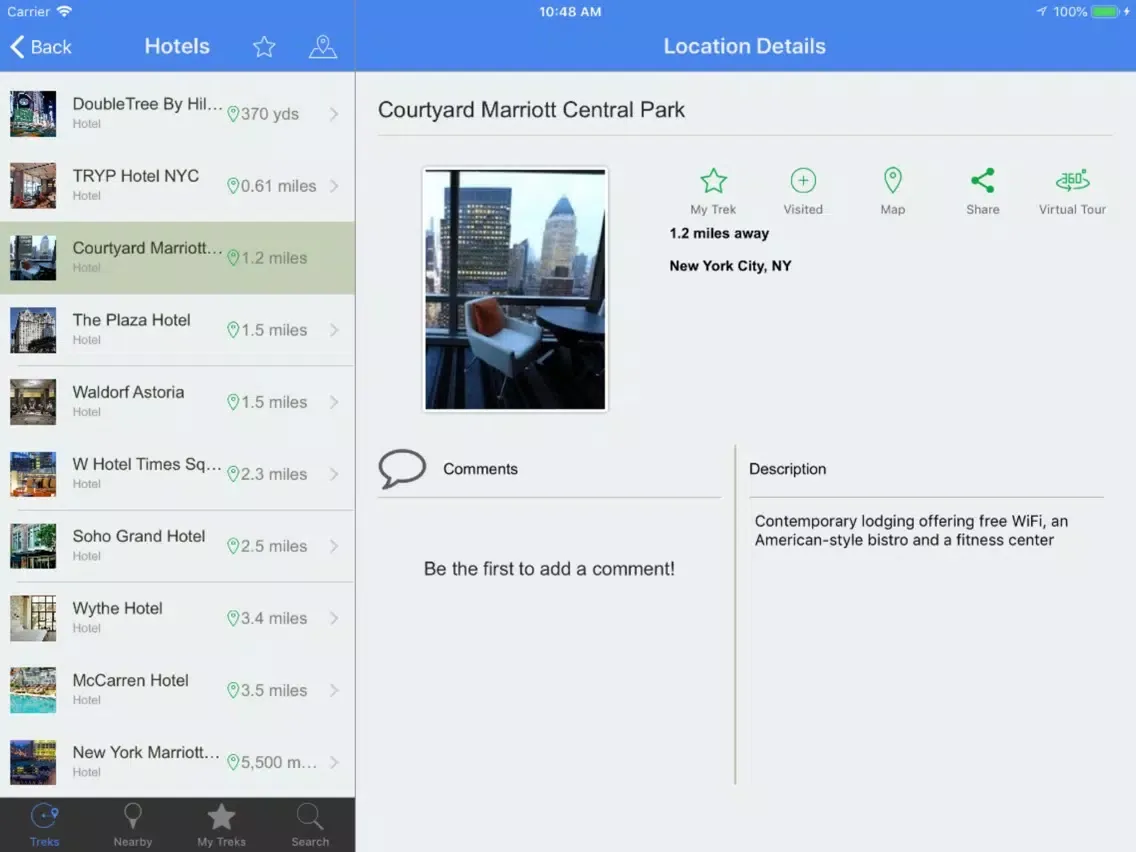Viewport: 1136px width, 852px height.
Task: Tap distance pin beside 1.2 miles
Action: (x=233, y=258)
